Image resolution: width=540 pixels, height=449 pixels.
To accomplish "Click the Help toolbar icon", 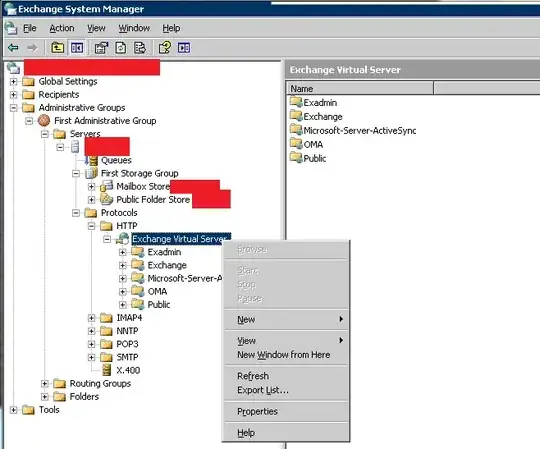I will point(165,48).
